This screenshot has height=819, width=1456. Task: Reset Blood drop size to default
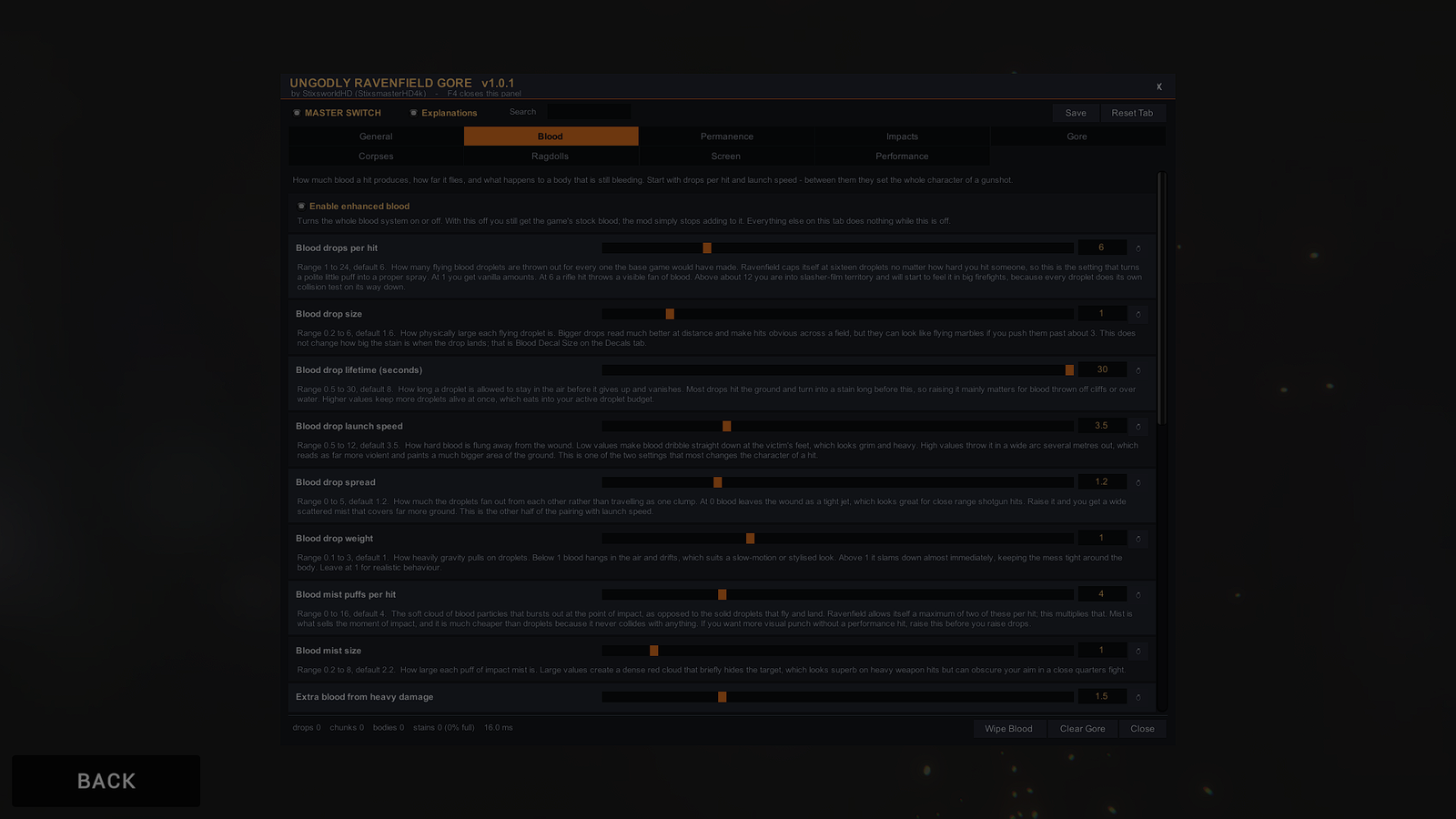coord(1137,314)
